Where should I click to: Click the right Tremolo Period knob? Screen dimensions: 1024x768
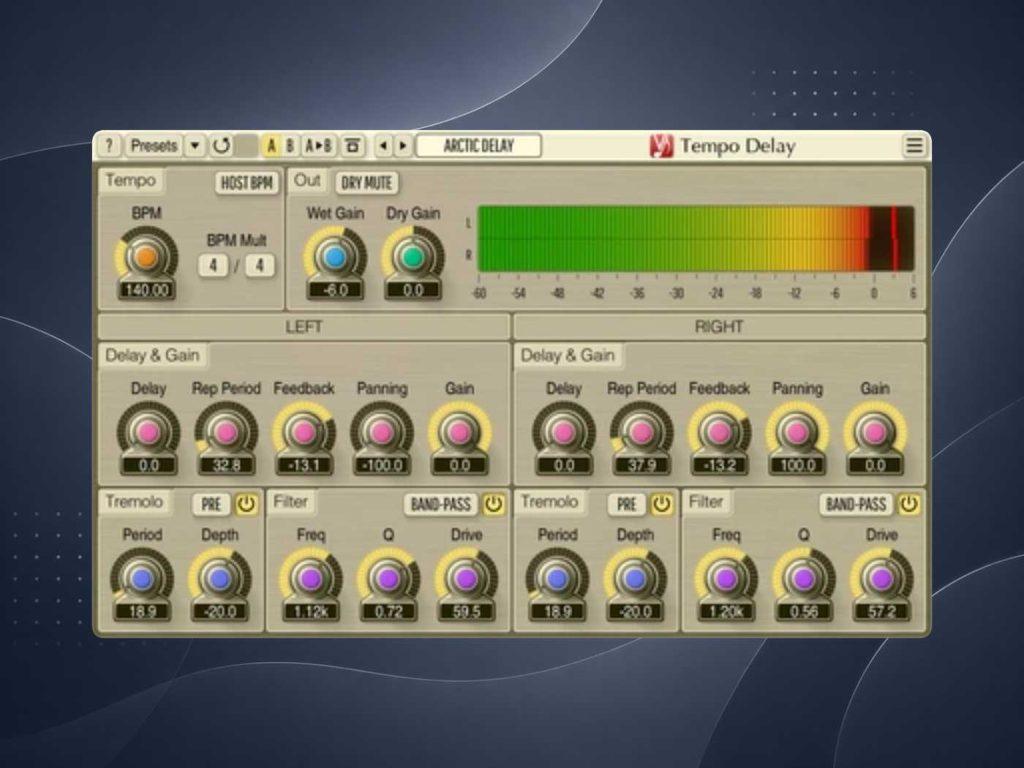tap(557, 578)
